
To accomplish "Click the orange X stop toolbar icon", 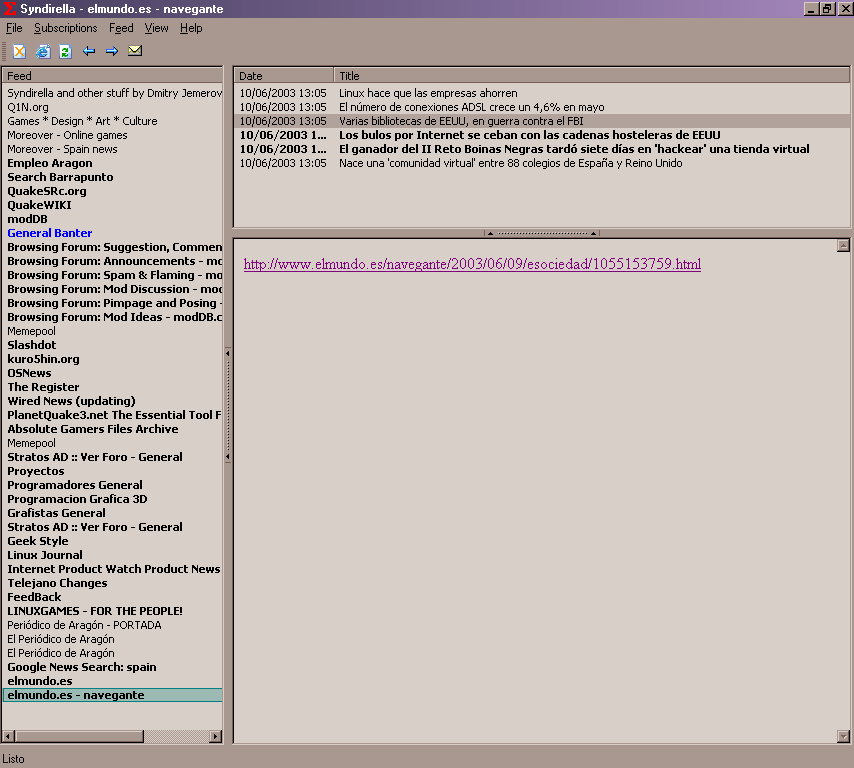I will pos(19,51).
